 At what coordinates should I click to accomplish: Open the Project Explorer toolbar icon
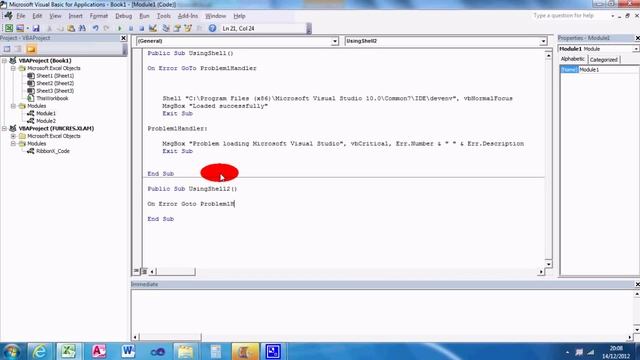tap(166, 28)
